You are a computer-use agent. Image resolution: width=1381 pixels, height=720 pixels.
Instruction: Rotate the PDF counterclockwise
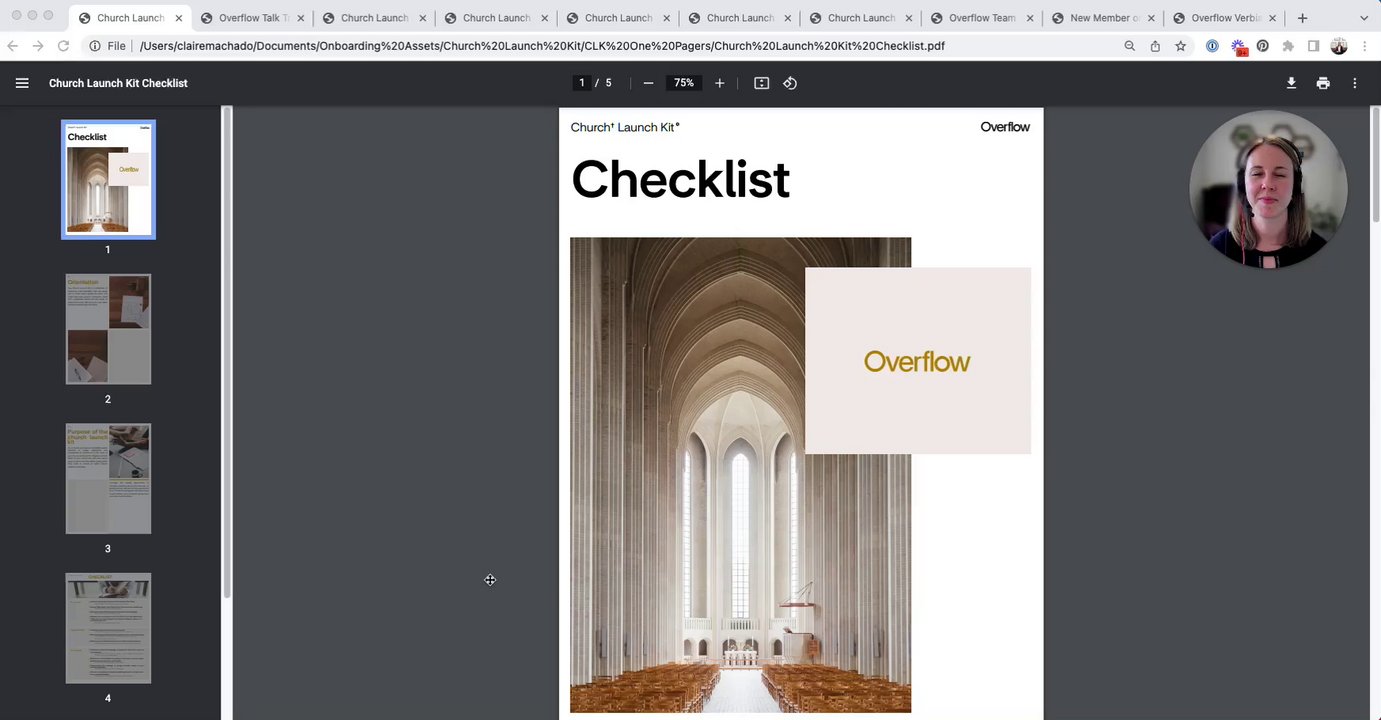coord(790,83)
